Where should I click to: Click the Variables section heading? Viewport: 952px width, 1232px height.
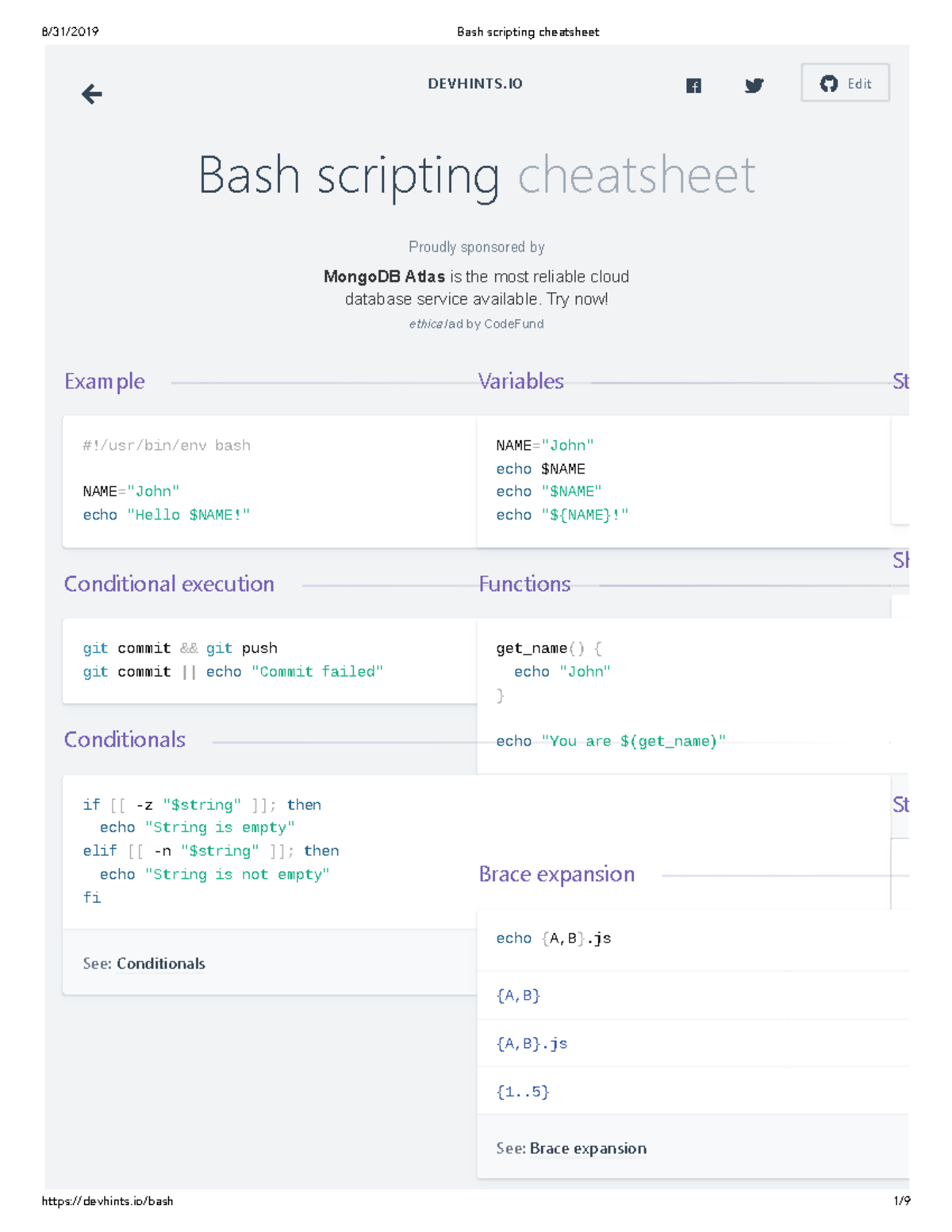[520, 382]
